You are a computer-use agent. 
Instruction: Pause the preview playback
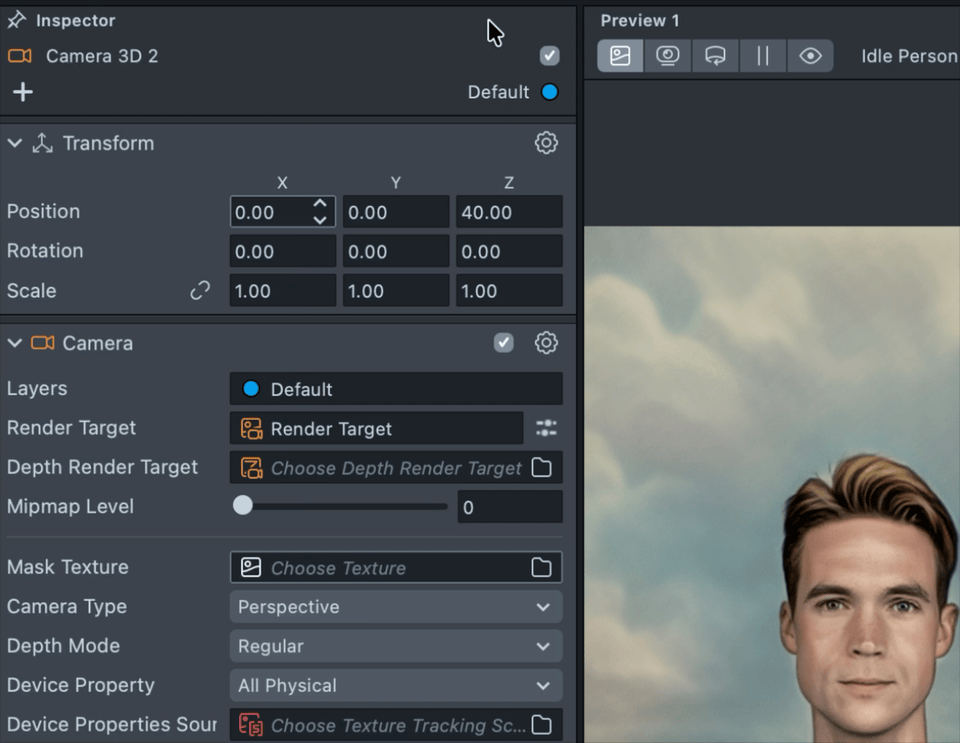click(763, 56)
